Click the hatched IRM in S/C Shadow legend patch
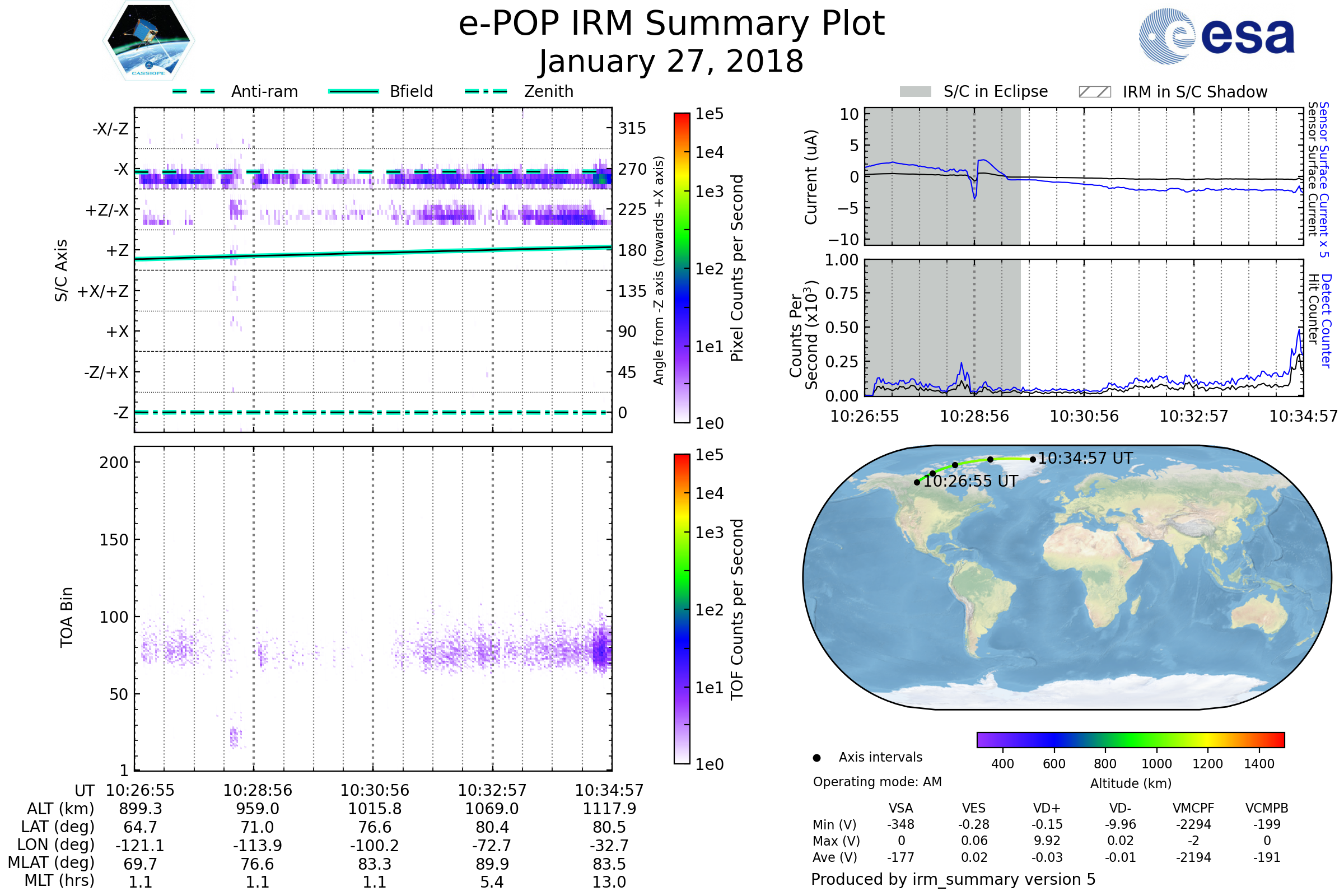 tap(1094, 91)
